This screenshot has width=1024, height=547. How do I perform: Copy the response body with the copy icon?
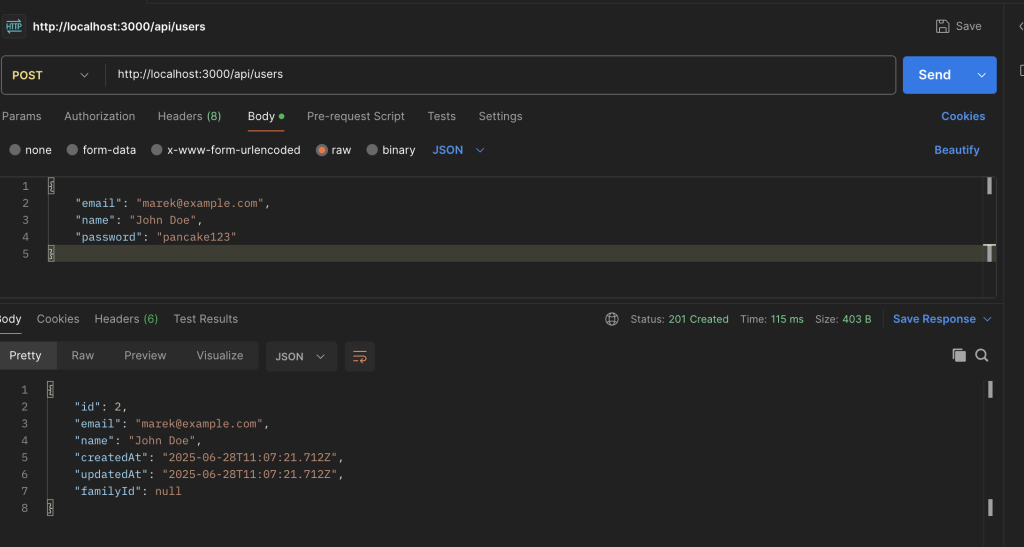[x=959, y=355]
